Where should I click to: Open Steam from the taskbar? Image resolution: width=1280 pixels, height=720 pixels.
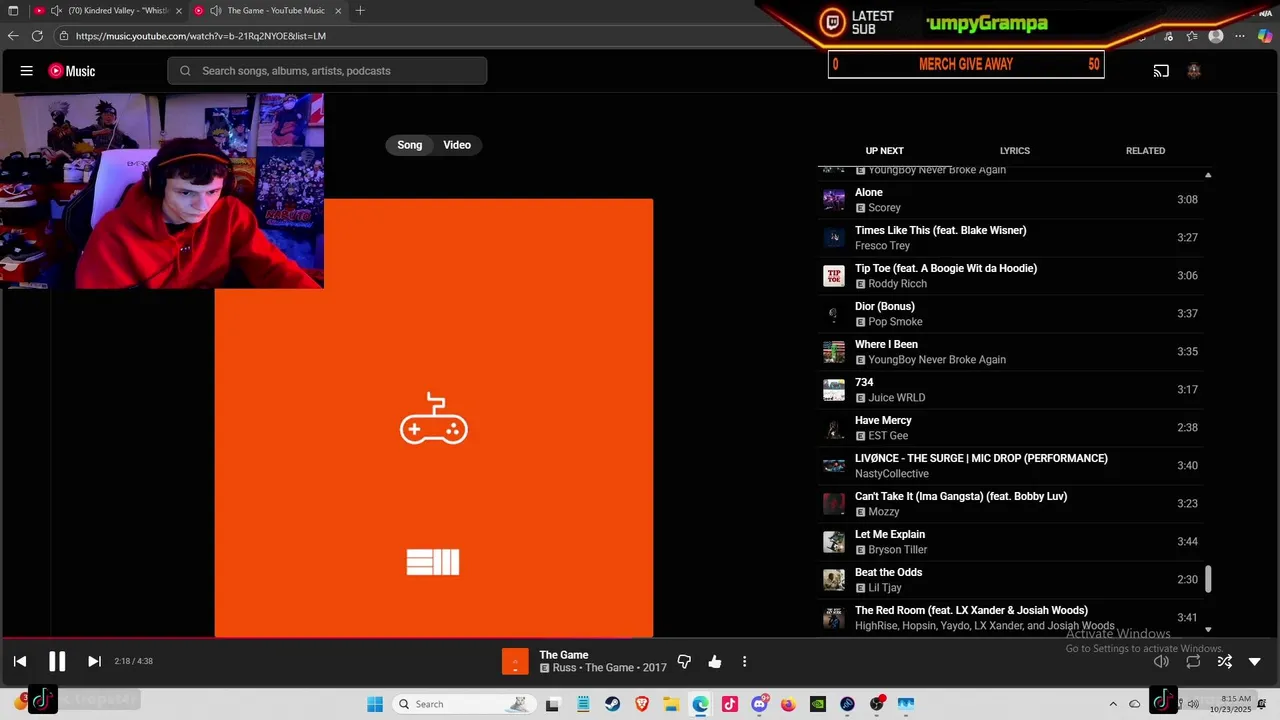pyautogui.click(x=613, y=704)
